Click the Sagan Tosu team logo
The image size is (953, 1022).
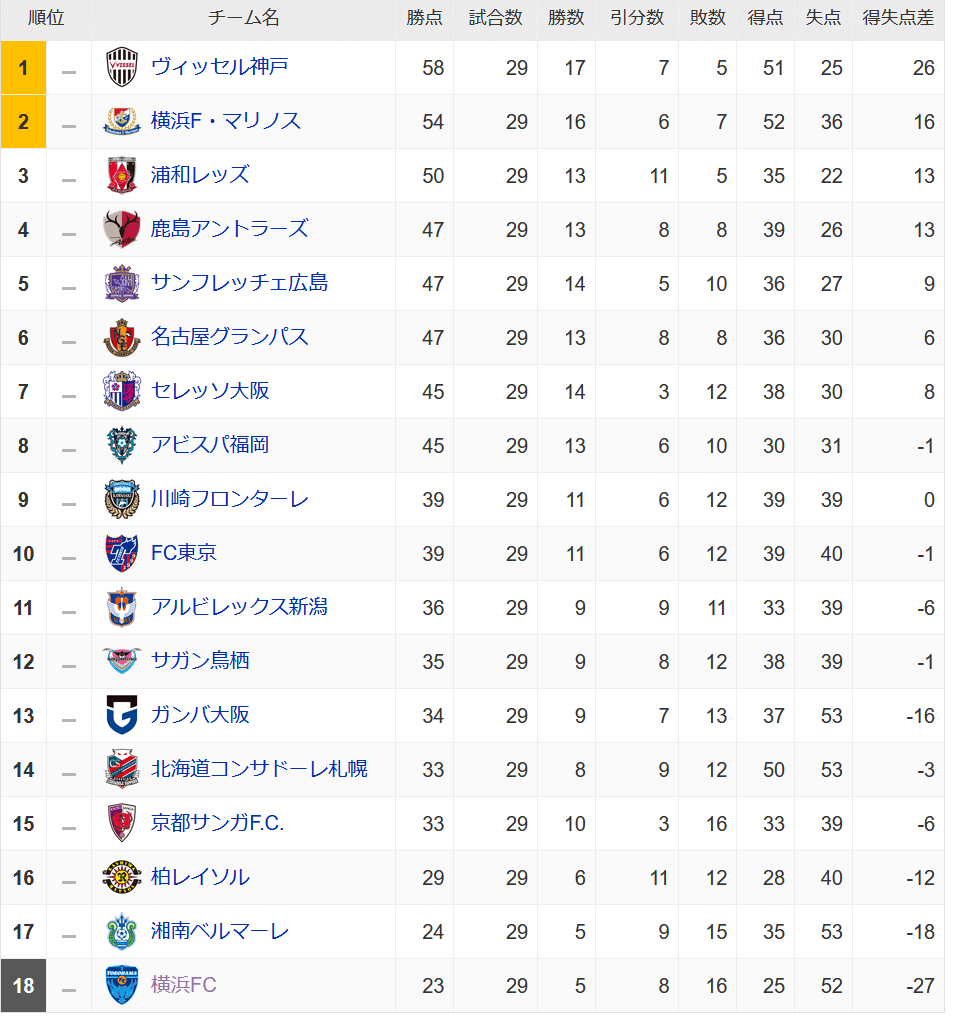pos(122,662)
